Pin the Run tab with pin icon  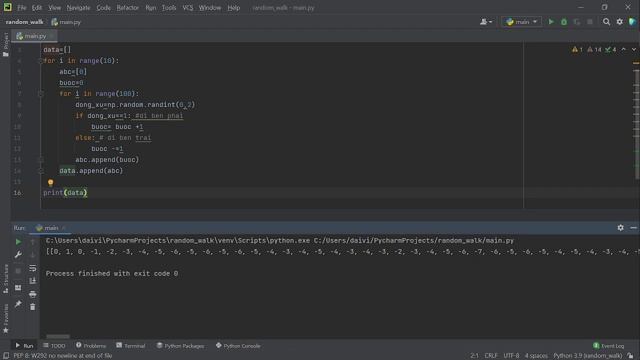tap(18, 304)
